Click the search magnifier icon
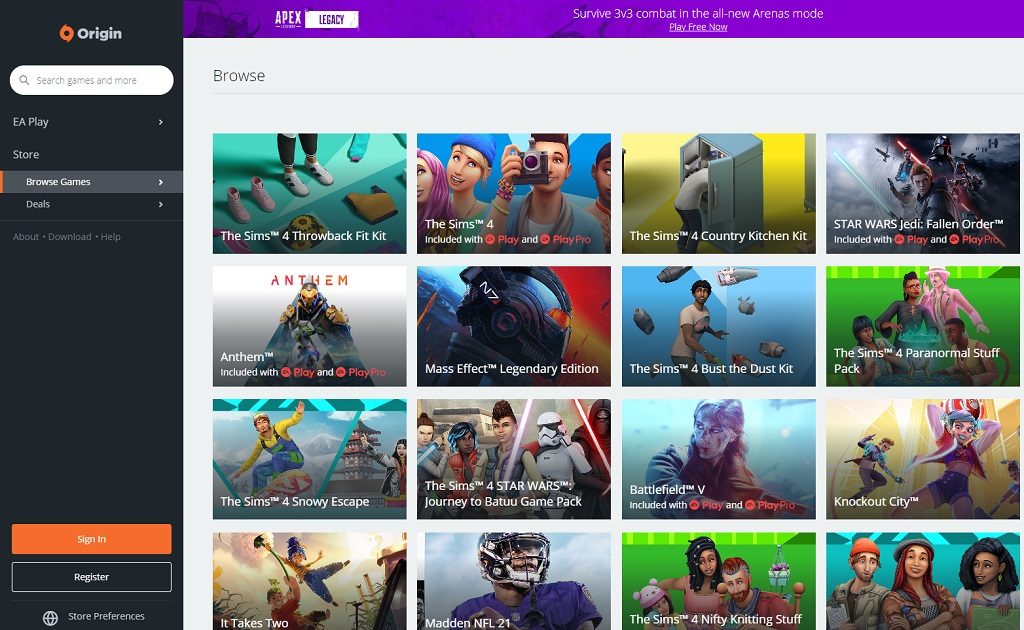Screen dimensions: 1024x630 [x=24, y=80]
